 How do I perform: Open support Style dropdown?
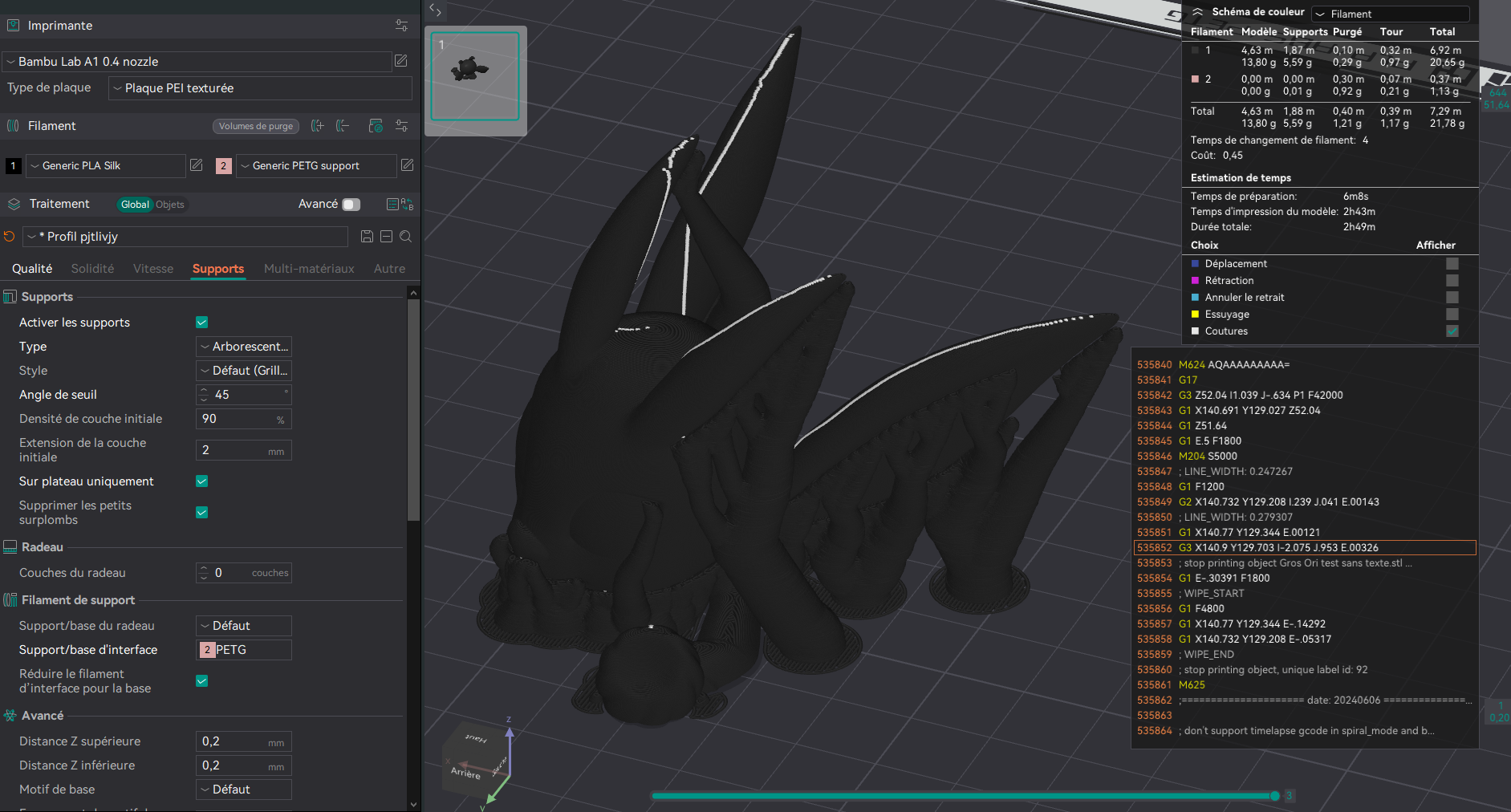(244, 371)
